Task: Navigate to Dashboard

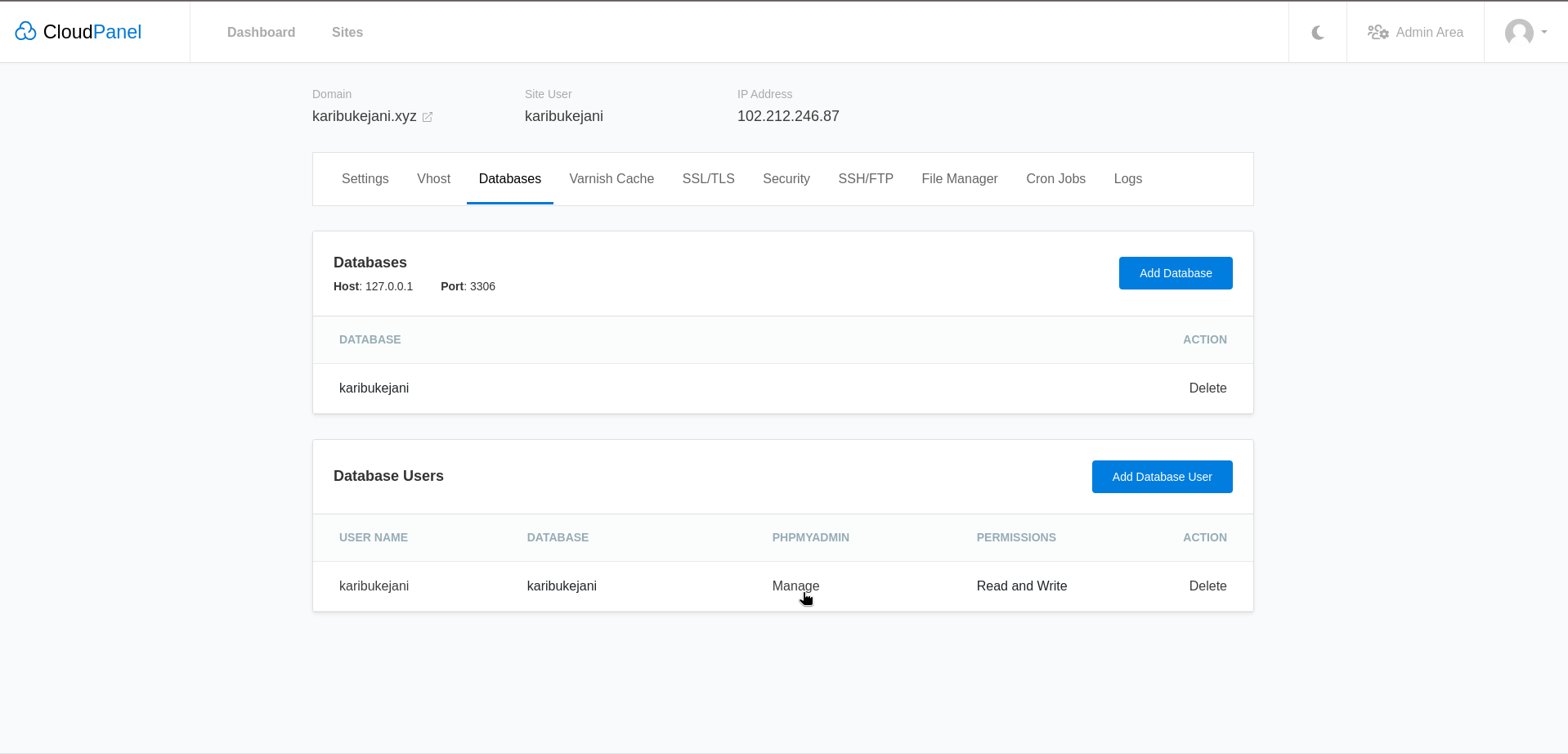Action: pos(261,32)
